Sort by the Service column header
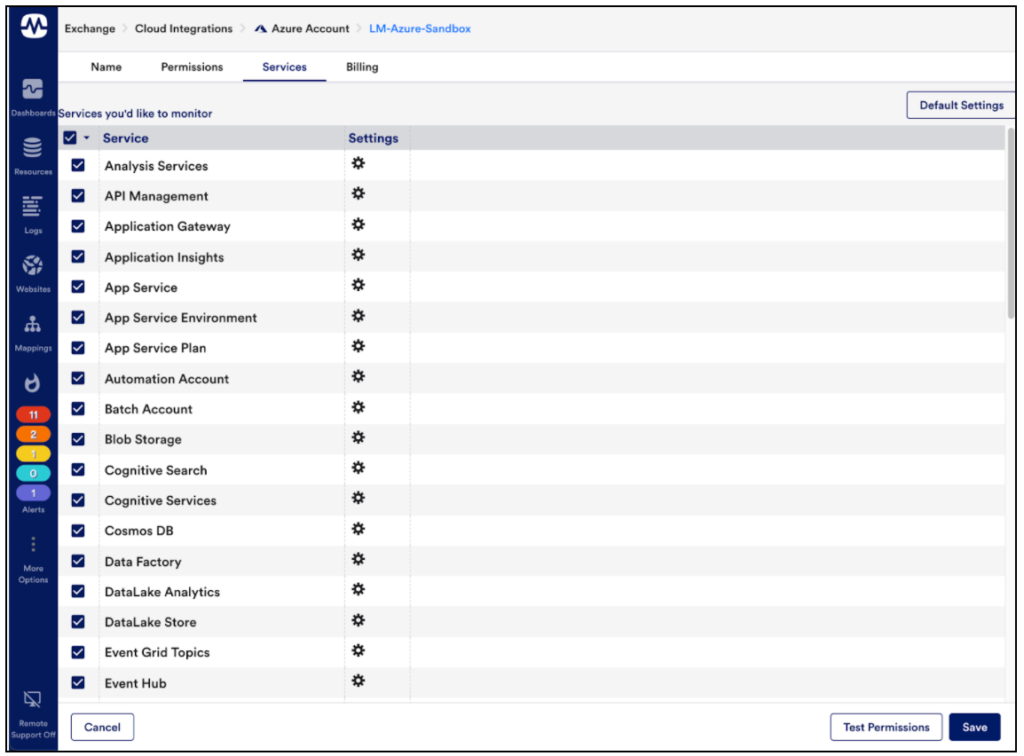The height and width of the screenshot is (756, 1024). pos(125,138)
